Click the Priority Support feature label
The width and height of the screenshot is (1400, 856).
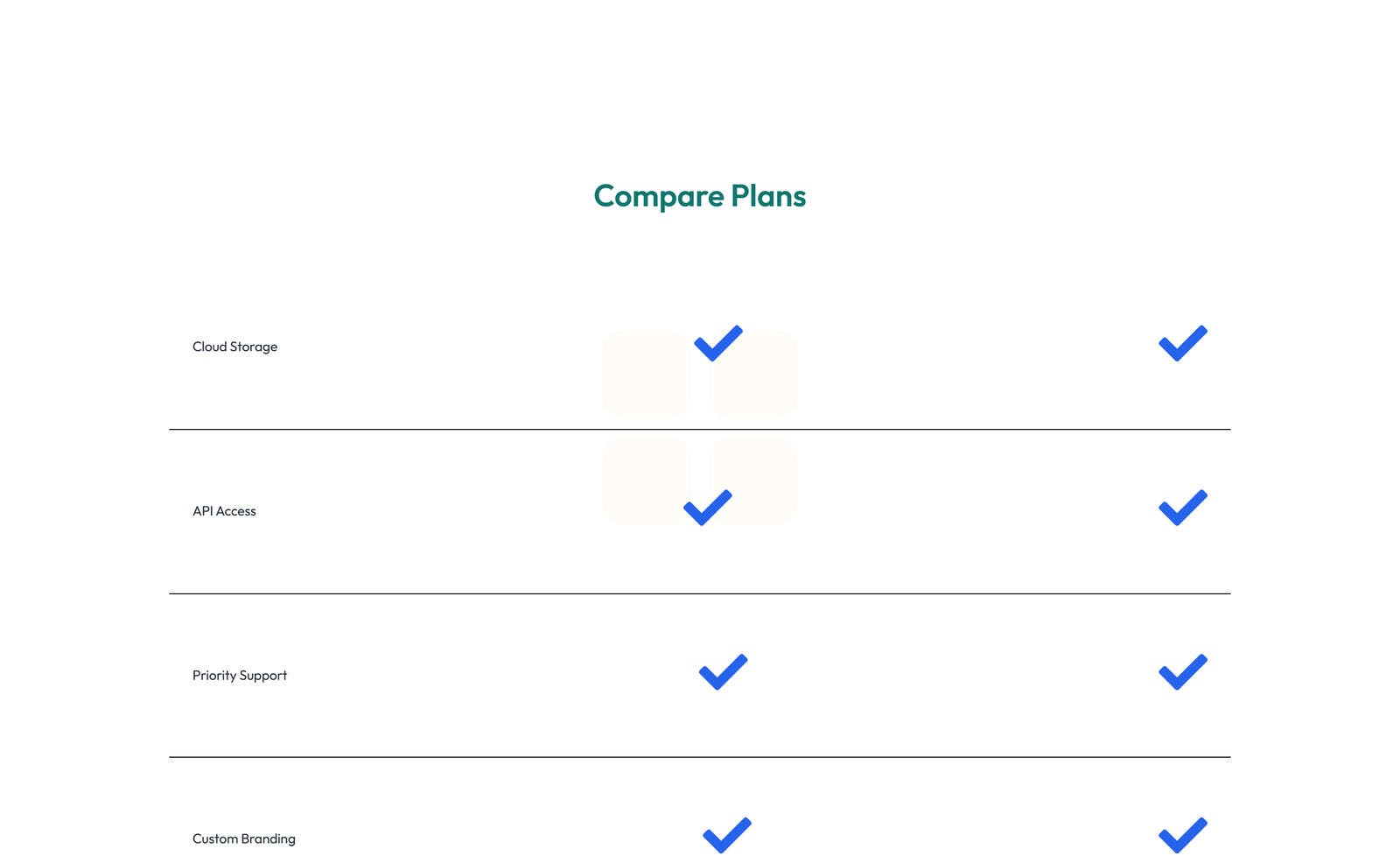240,675
